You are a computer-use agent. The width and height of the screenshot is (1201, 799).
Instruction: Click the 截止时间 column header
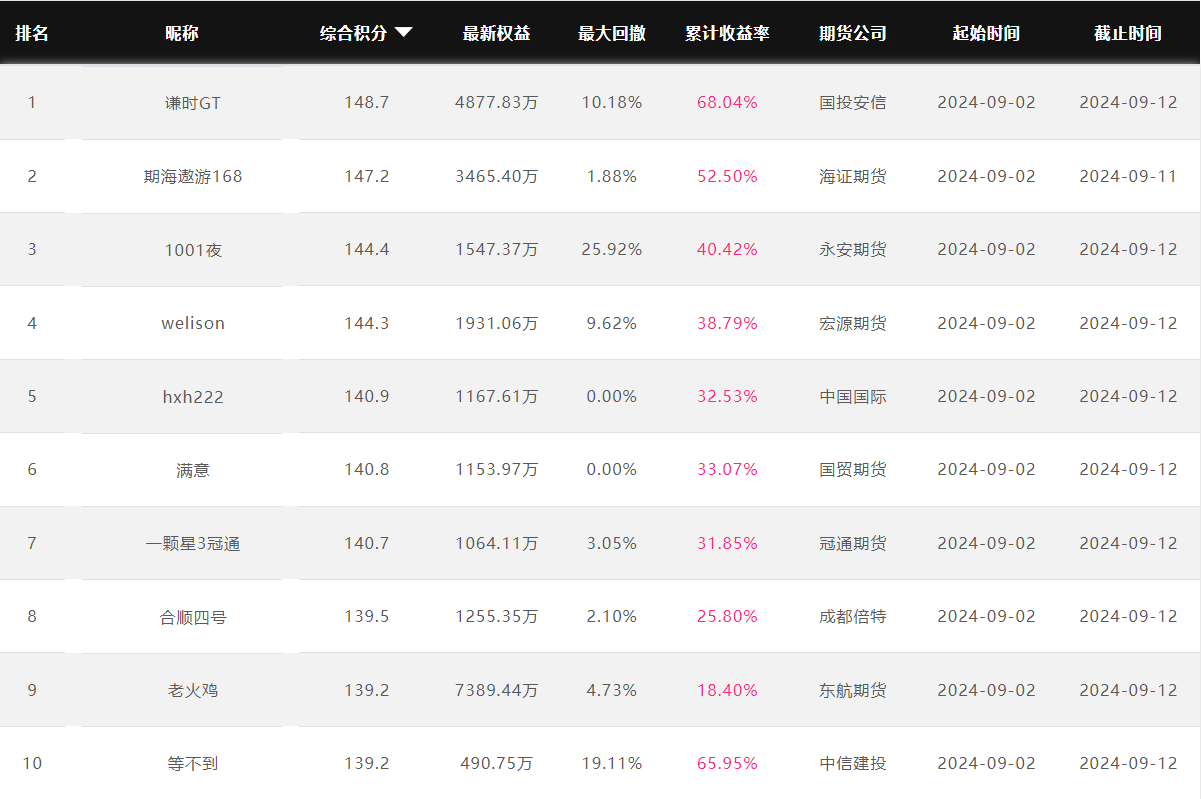pos(1128,33)
